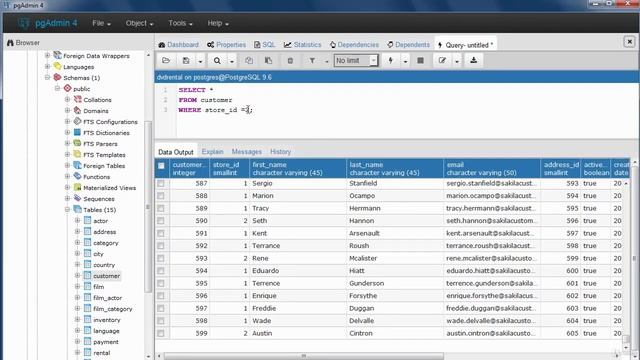The height and width of the screenshot is (360, 640).
Task: Click the Save query icon
Action: tap(186, 60)
